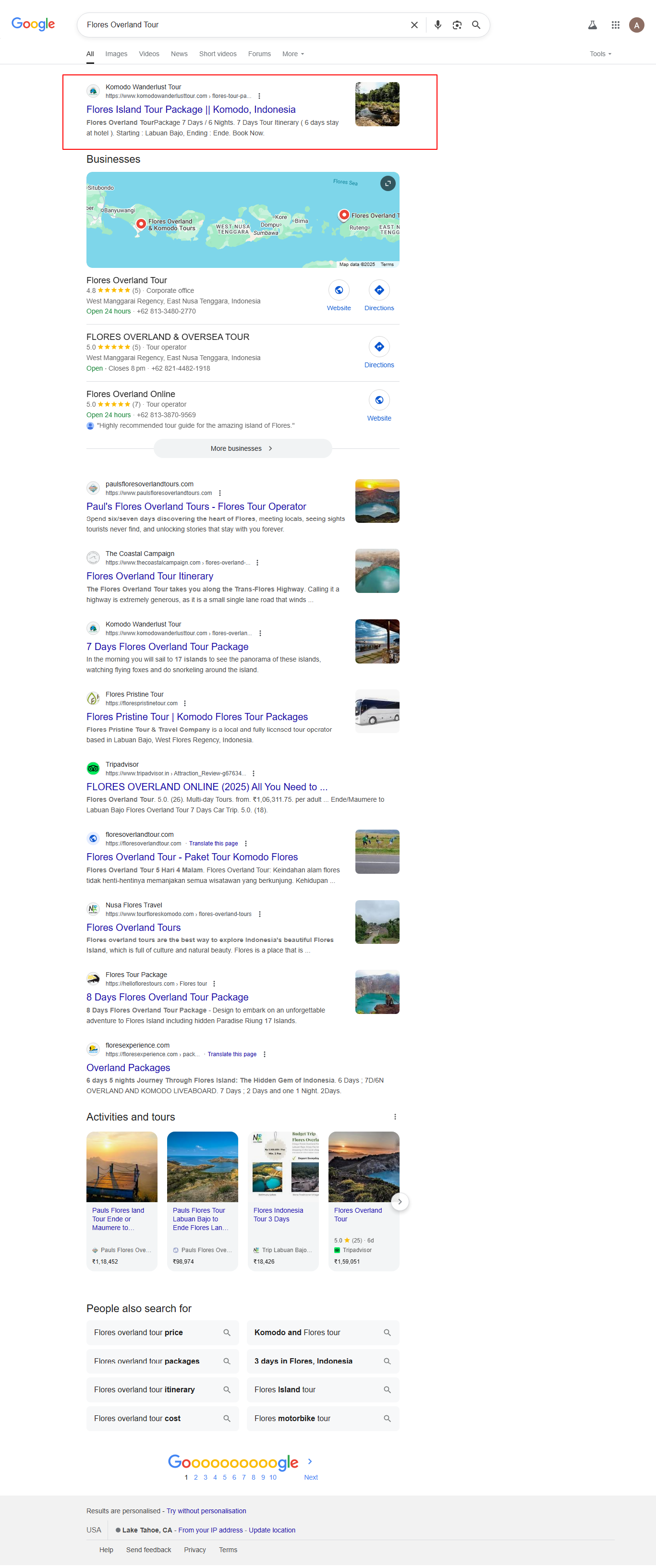
Task: Search Flores overland tour price suggestion
Action: pyautogui.click(x=162, y=1332)
